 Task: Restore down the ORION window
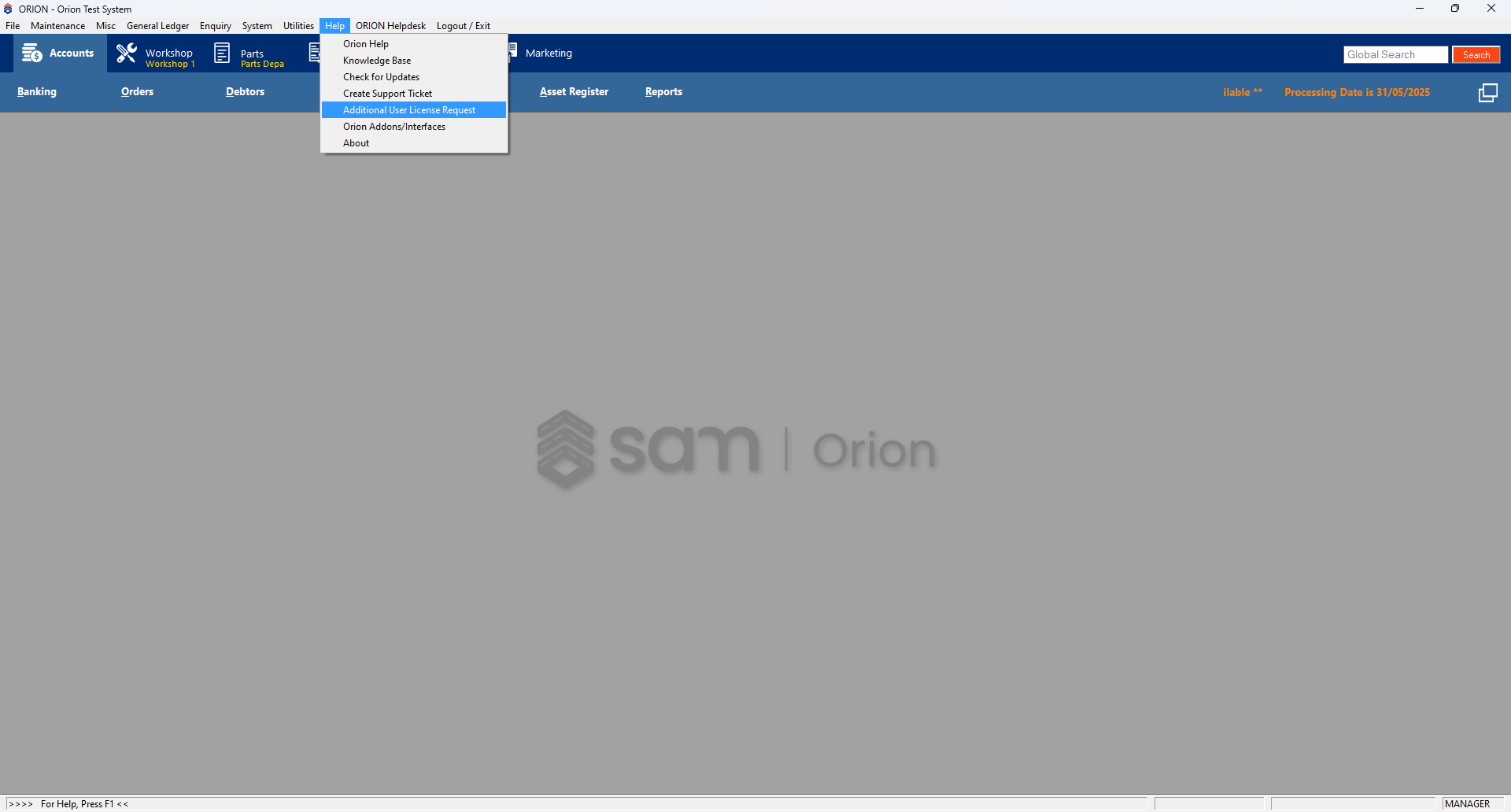point(1455,9)
